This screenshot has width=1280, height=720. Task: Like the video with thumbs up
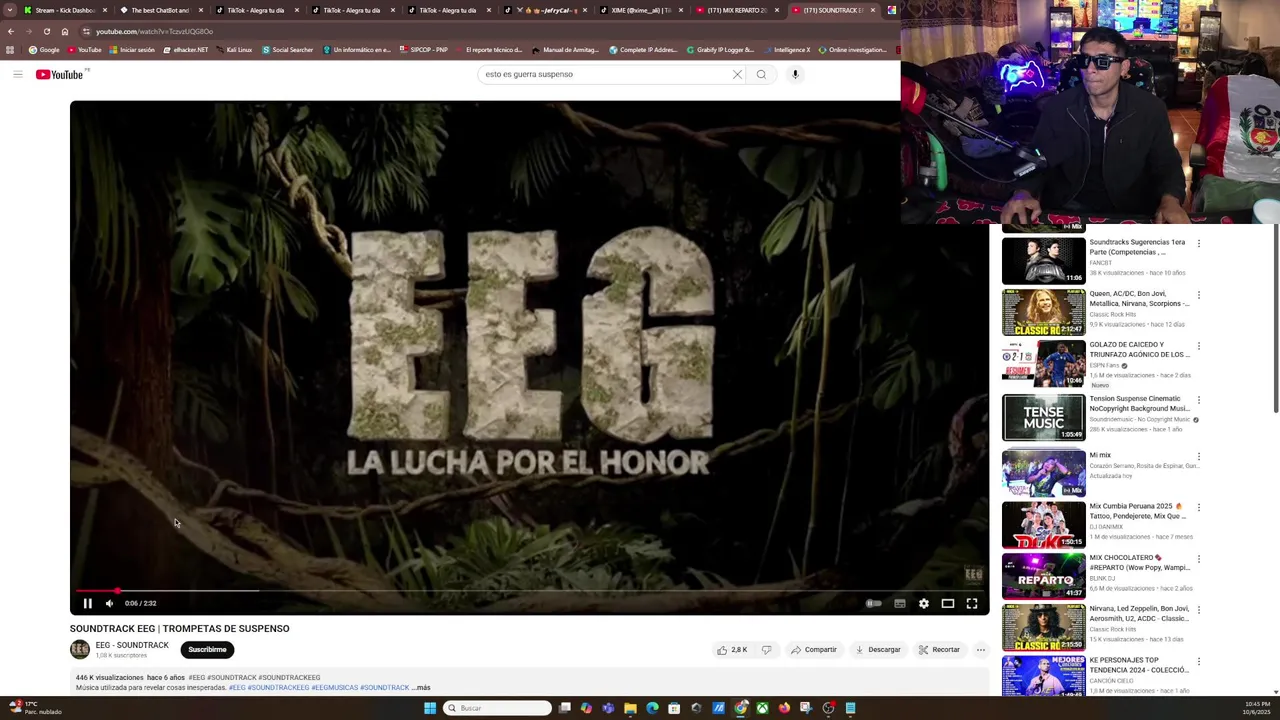point(732,650)
